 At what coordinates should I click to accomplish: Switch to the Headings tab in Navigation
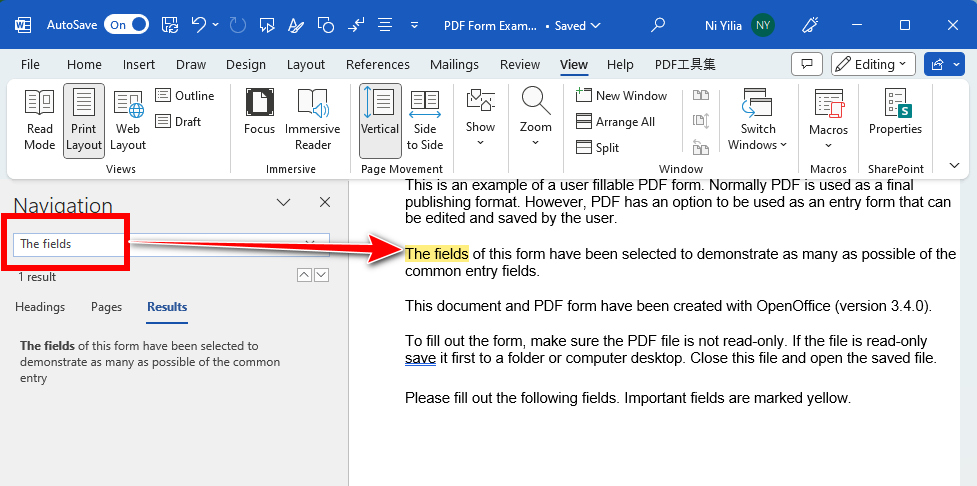coord(40,307)
